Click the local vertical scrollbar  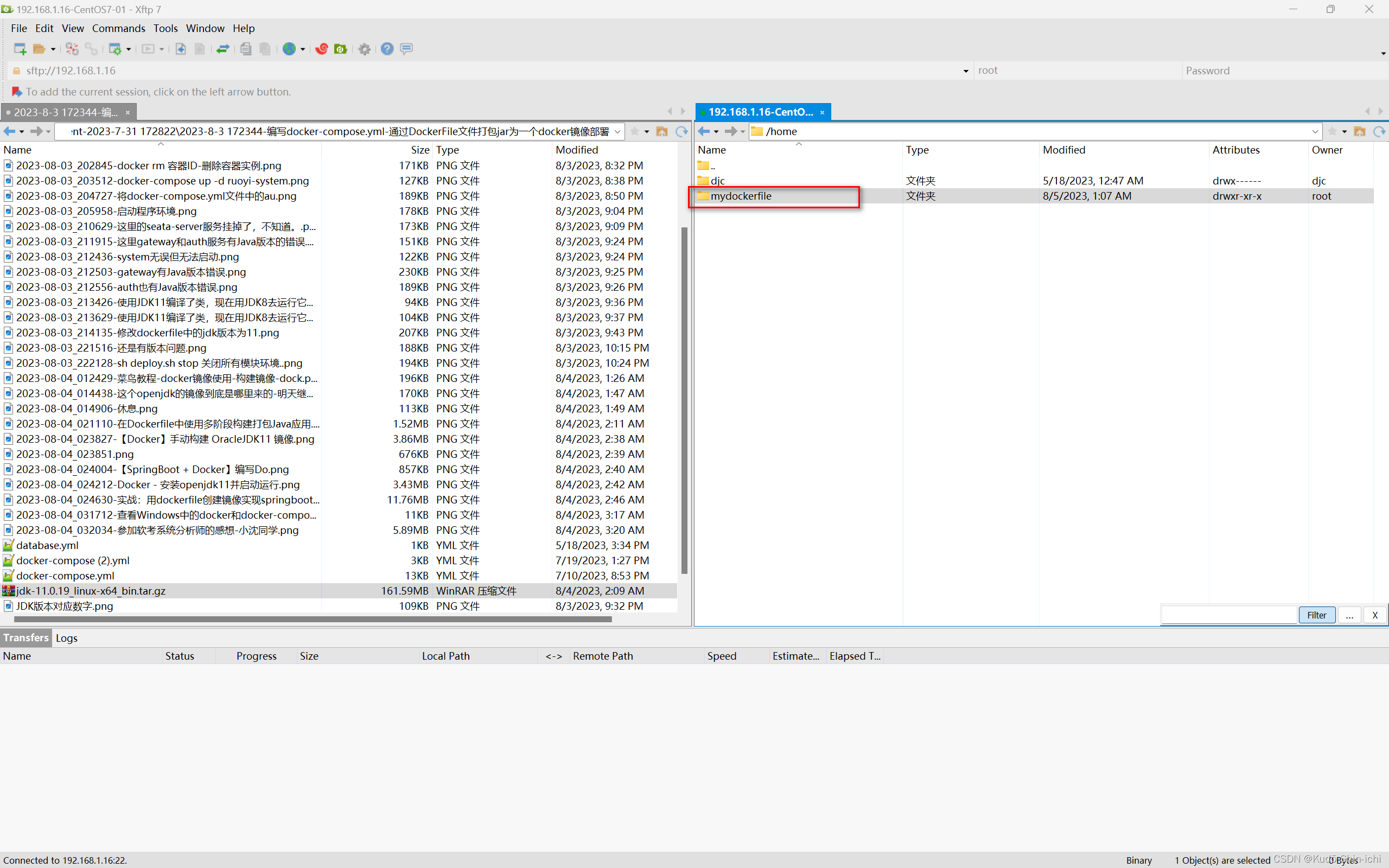tap(684, 400)
